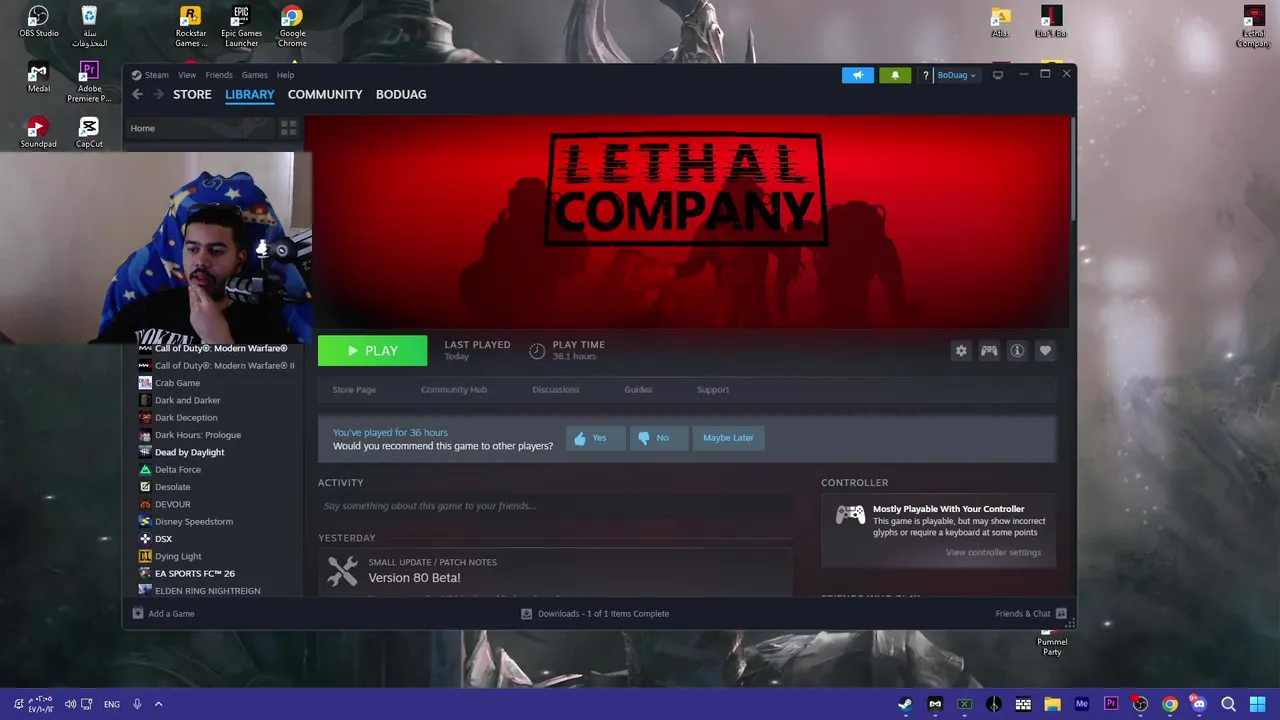Switch to Big Picture mode monitor icon

coord(997,75)
